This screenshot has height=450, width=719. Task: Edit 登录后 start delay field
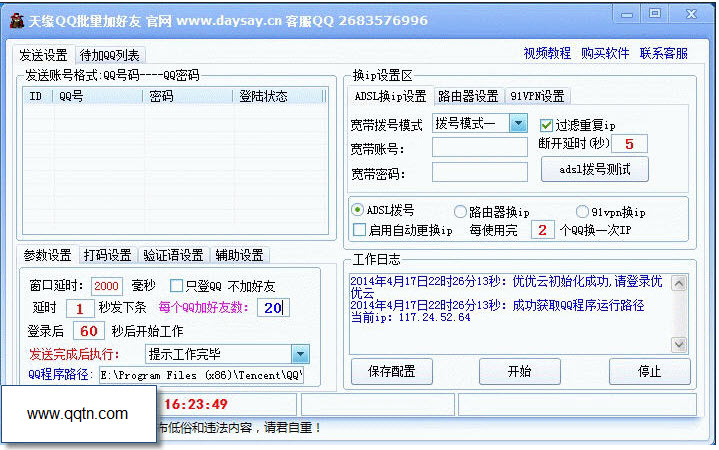pos(88,331)
